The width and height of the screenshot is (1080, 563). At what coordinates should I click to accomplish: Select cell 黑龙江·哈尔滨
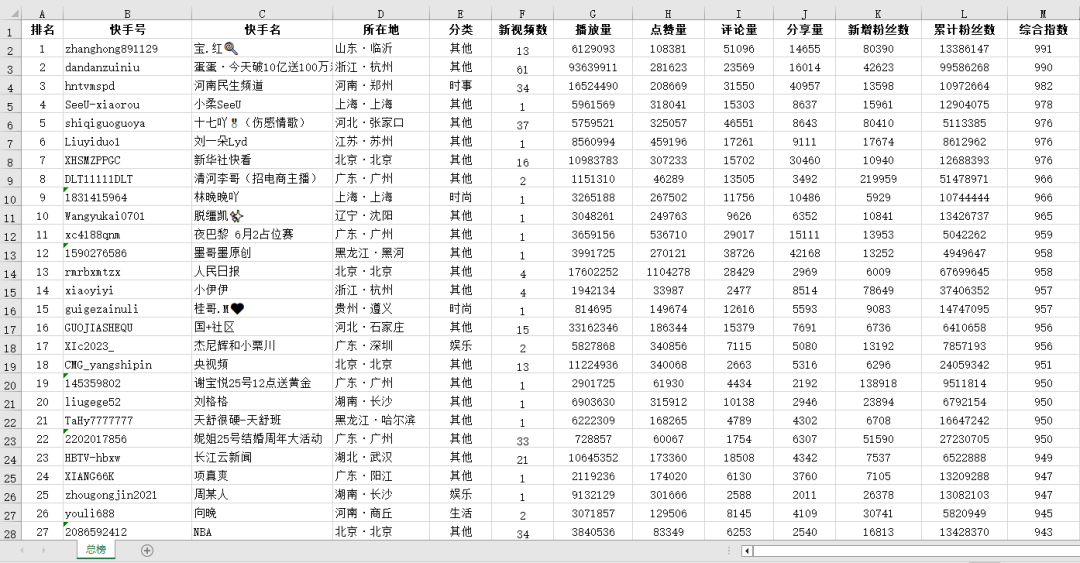coord(381,421)
